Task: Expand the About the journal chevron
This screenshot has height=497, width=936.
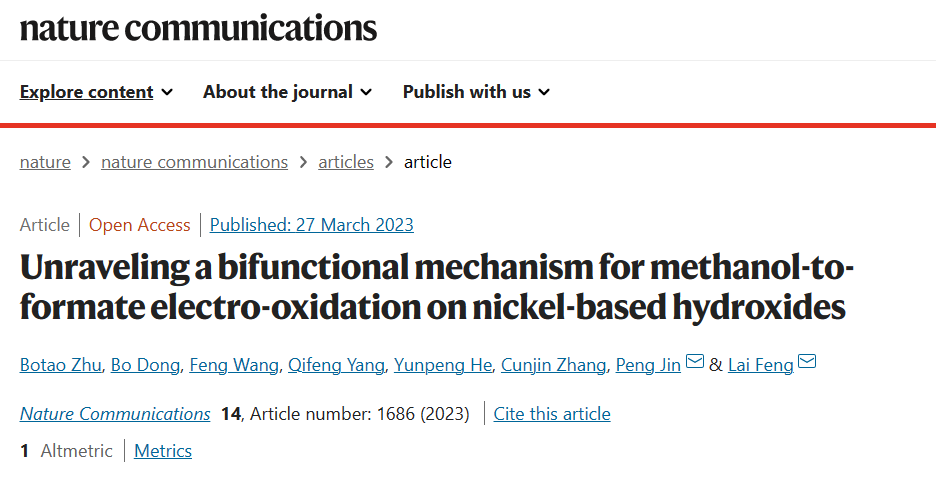Action: tap(367, 92)
